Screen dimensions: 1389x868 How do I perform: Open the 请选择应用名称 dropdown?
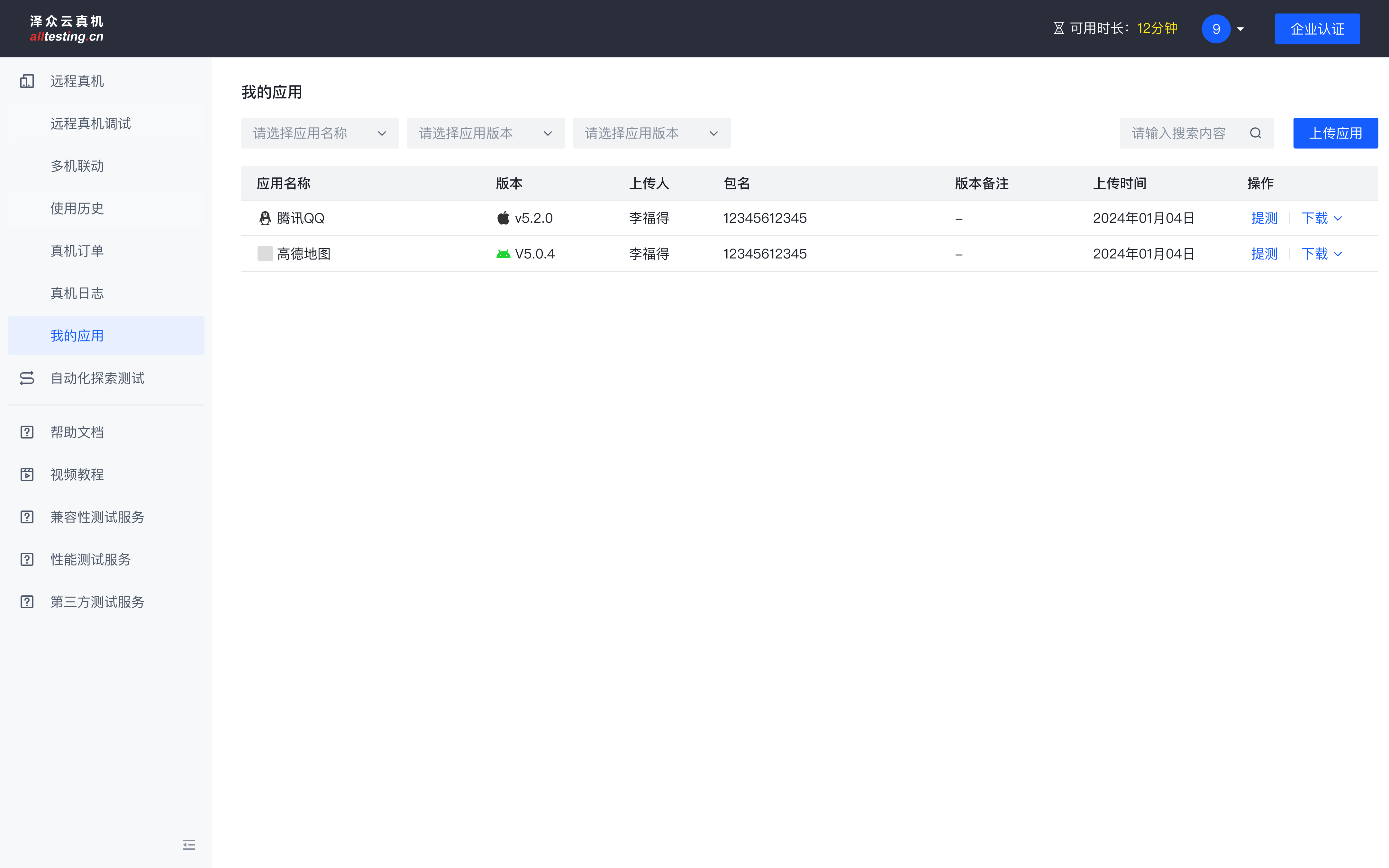320,133
